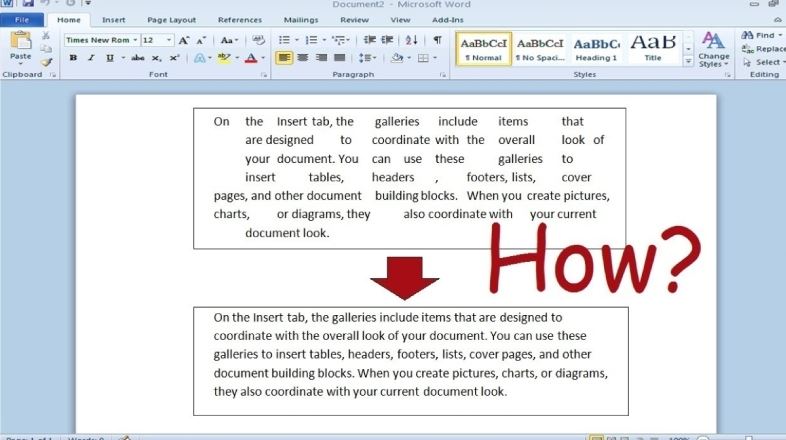This screenshot has height=440, width=786.
Task: Insert a bullet list
Action: (284, 40)
